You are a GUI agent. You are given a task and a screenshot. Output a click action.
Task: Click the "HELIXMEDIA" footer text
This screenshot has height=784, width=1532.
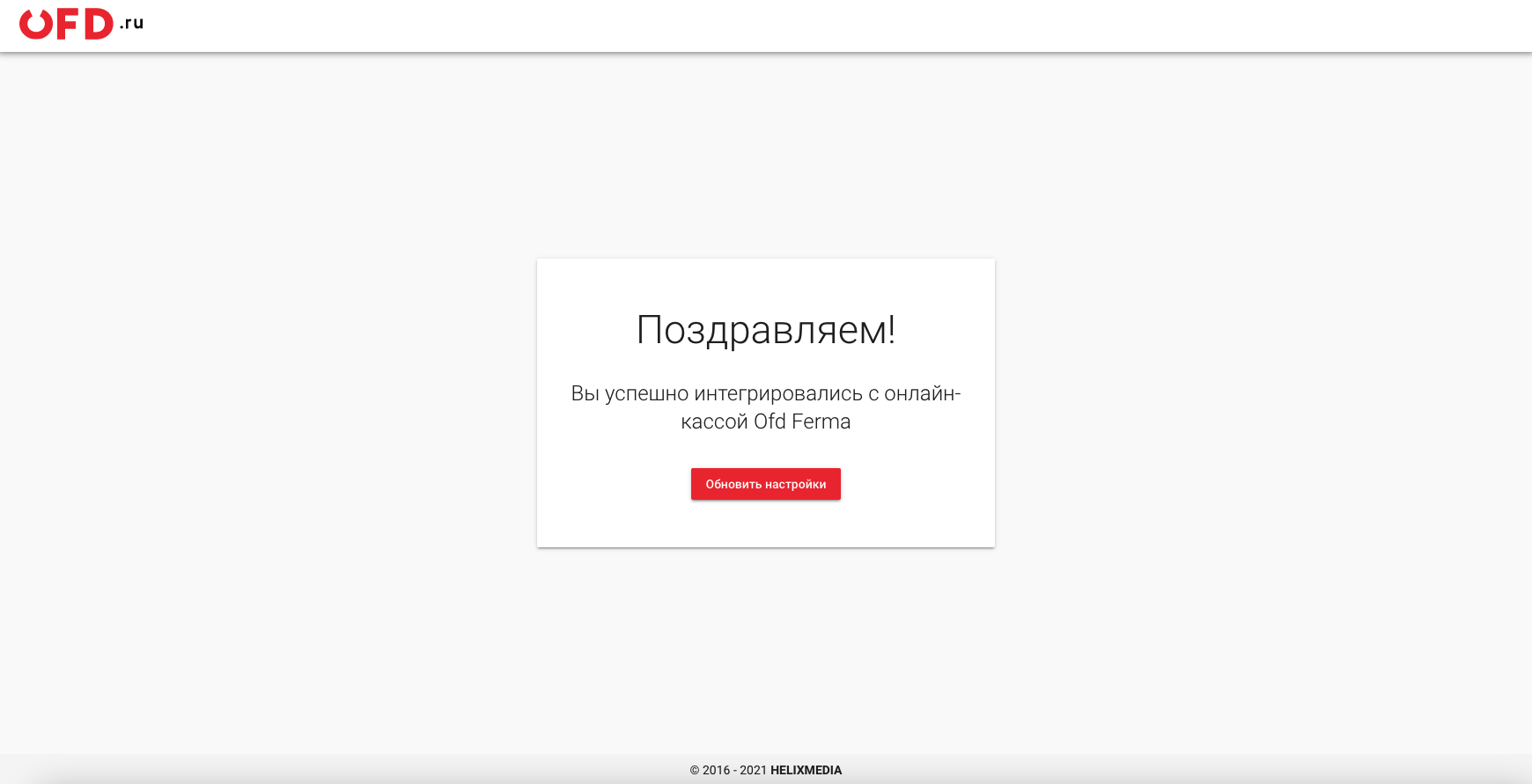coord(807,770)
